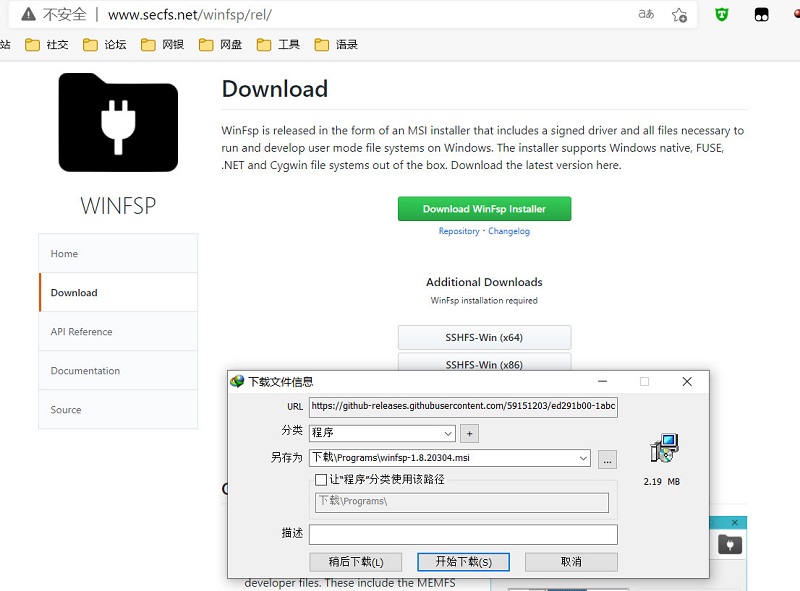This screenshot has height=591, width=800.
Task: Open Documentation in the sidebar
Action: 118,371
